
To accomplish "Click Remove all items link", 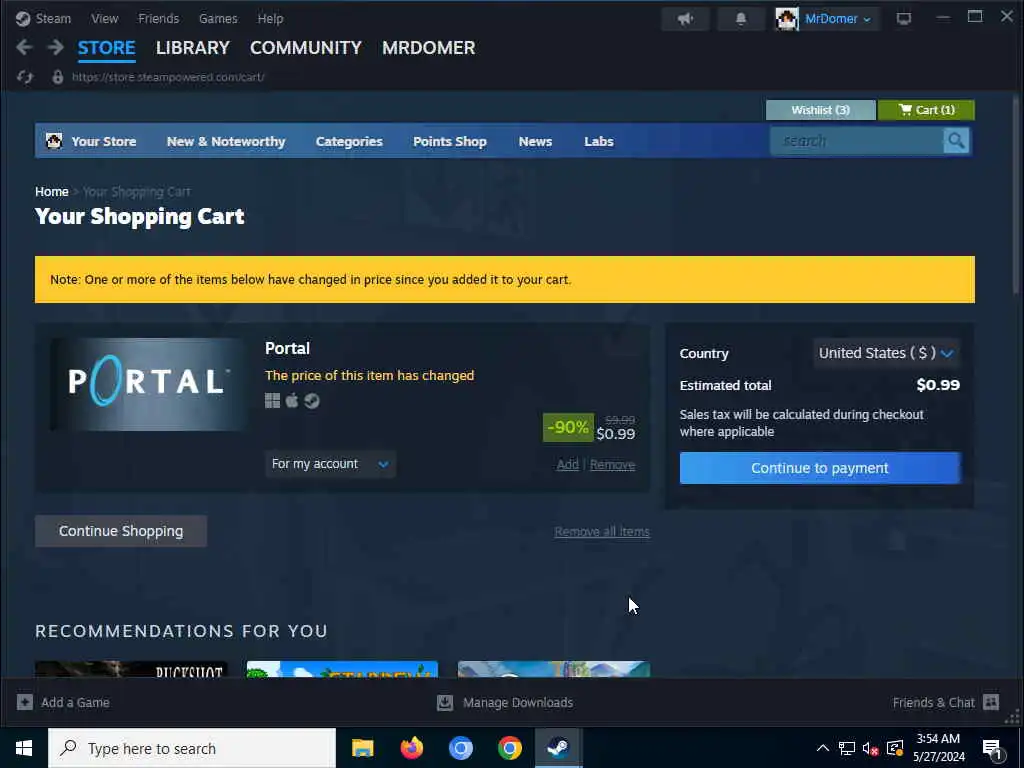I will (602, 532).
